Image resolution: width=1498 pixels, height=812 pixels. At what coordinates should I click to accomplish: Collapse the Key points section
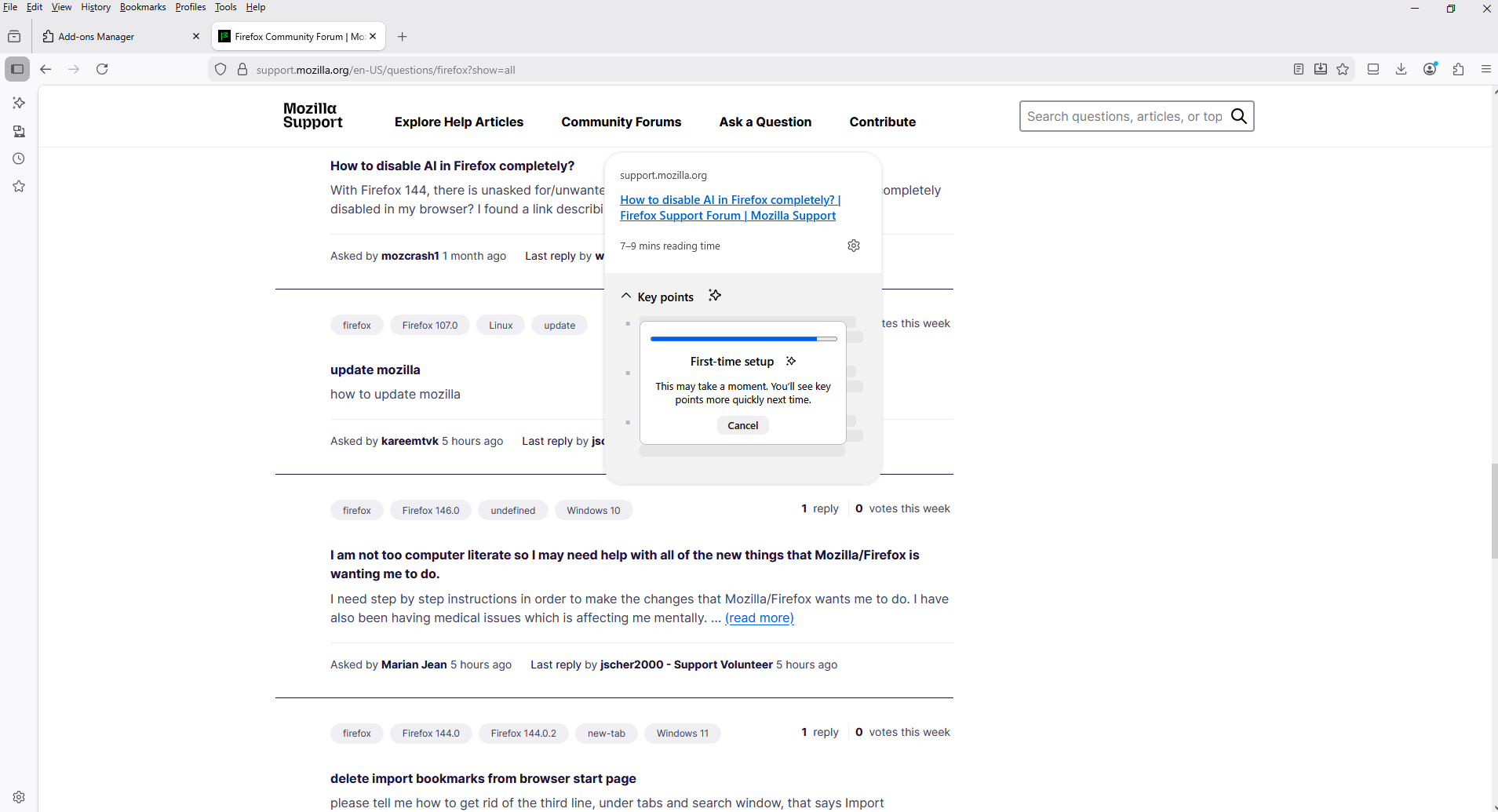tap(625, 297)
